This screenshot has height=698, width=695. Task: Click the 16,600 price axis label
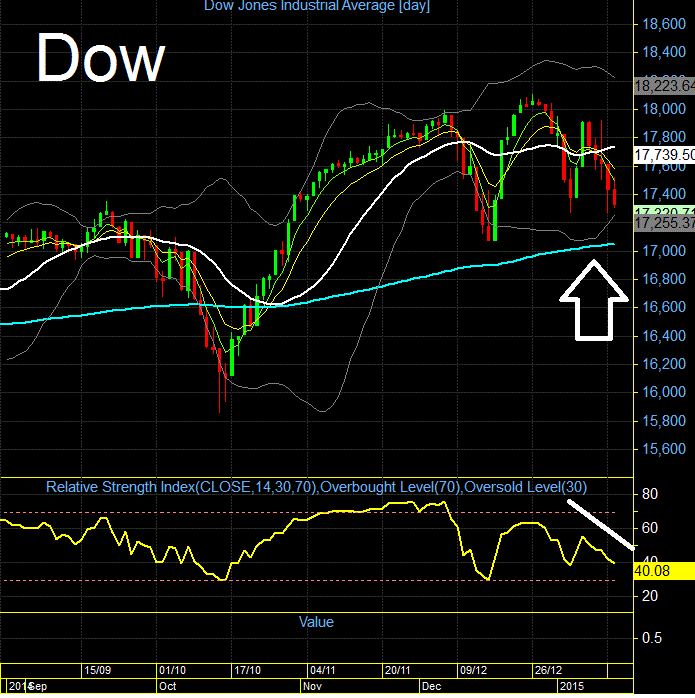tap(663, 307)
